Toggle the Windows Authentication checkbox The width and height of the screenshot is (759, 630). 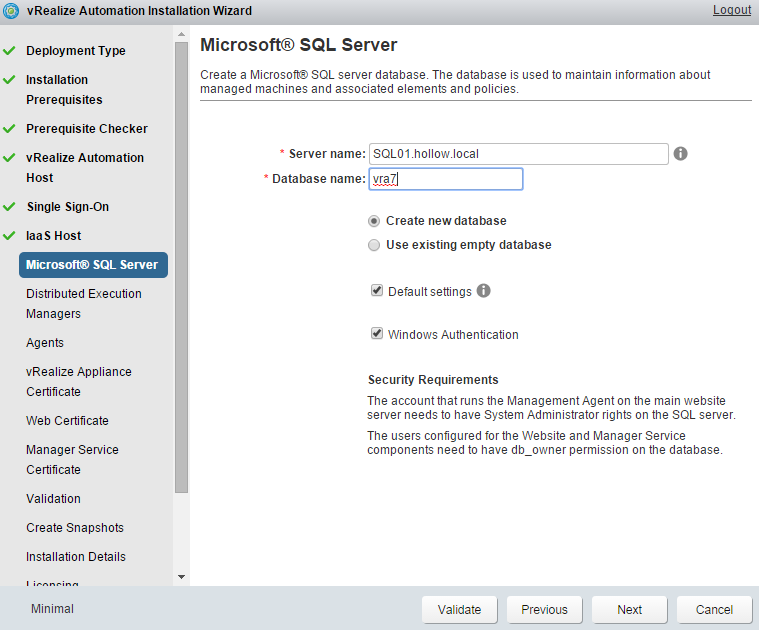tap(377, 334)
